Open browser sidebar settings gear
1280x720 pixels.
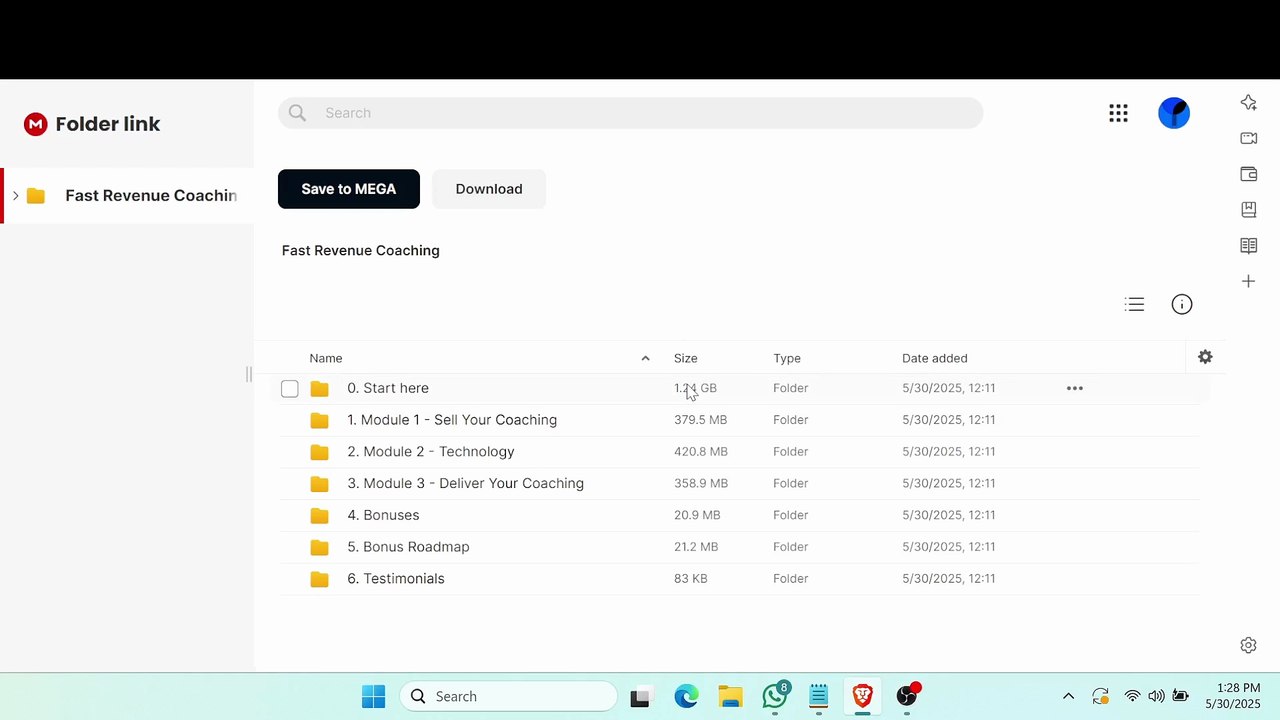pos(1248,645)
